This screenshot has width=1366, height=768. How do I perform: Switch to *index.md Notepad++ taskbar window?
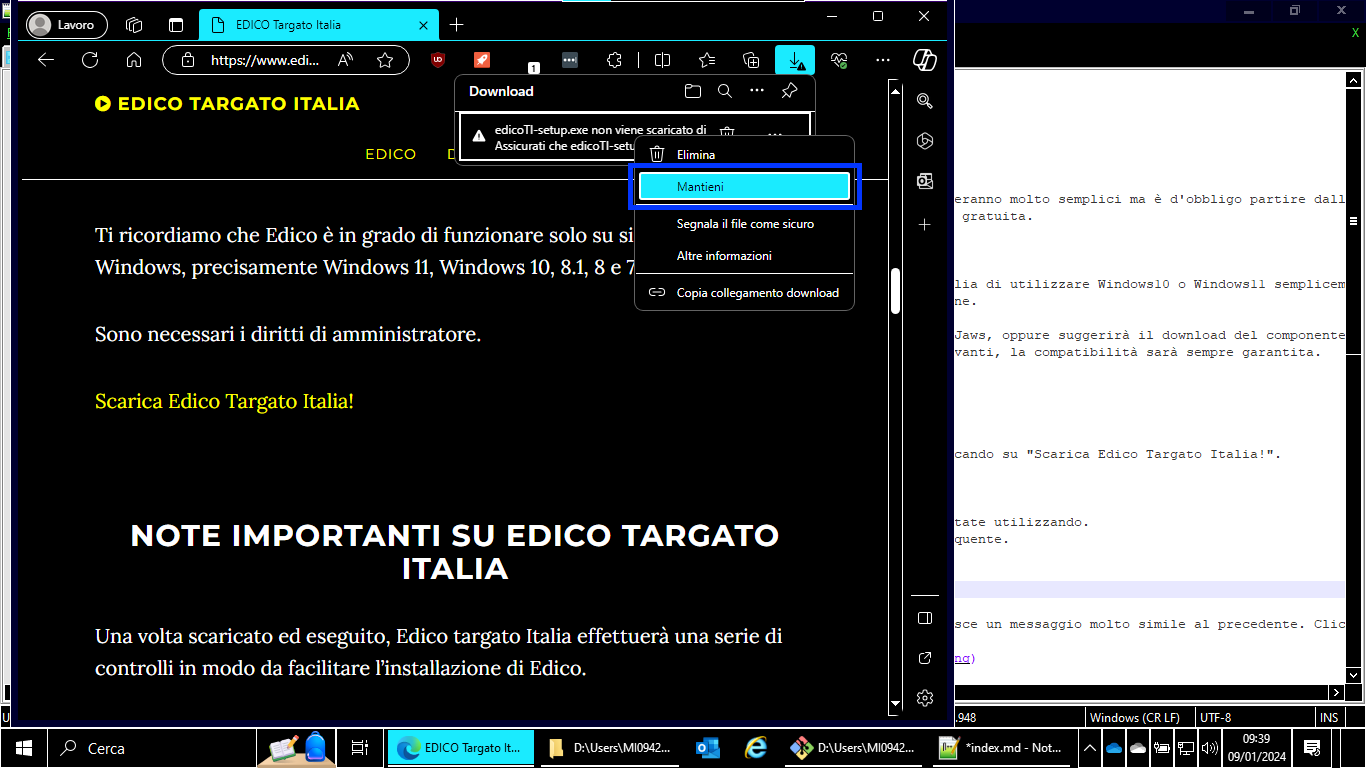click(1000, 748)
